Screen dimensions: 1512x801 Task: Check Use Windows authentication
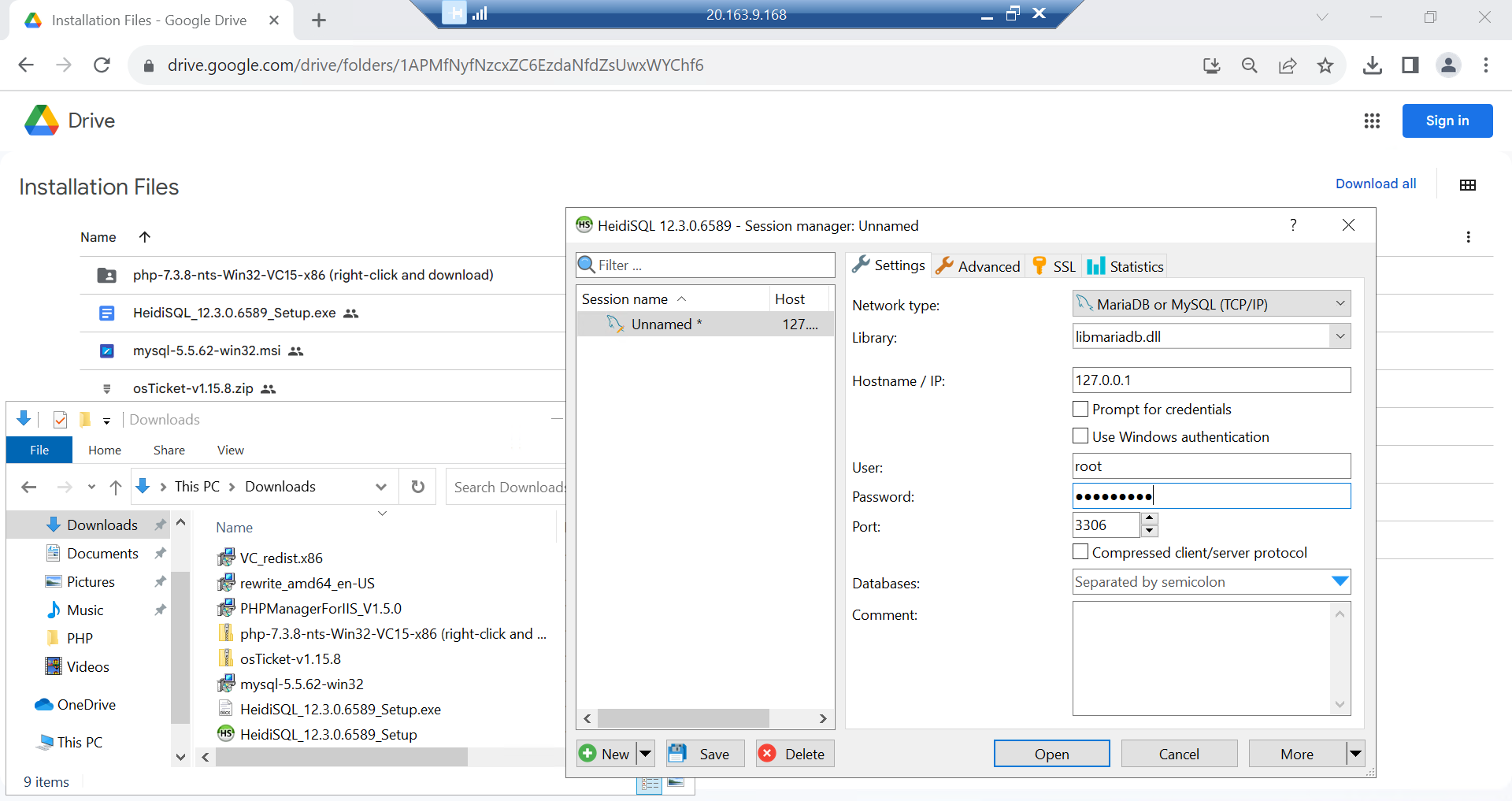1080,436
